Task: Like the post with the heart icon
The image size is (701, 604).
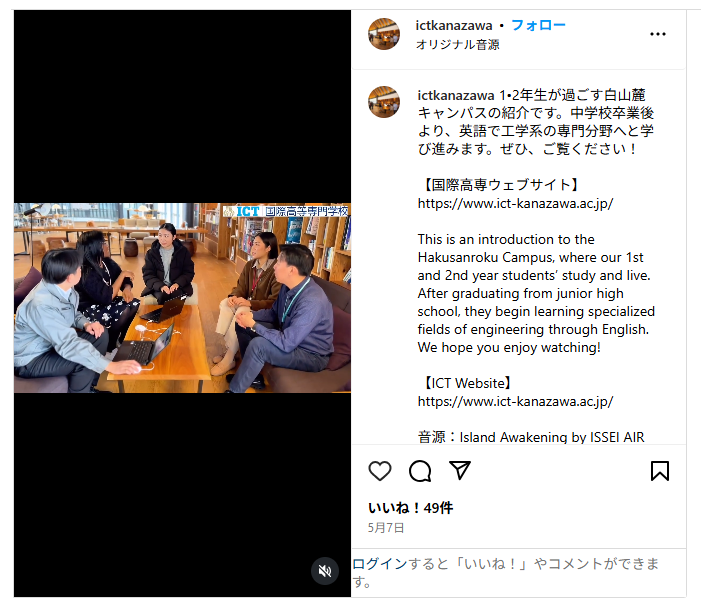Action: pyautogui.click(x=380, y=471)
